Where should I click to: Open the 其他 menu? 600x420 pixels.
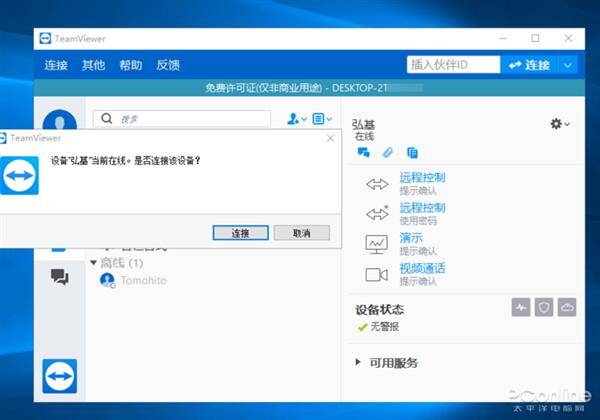[x=93, y=65]
